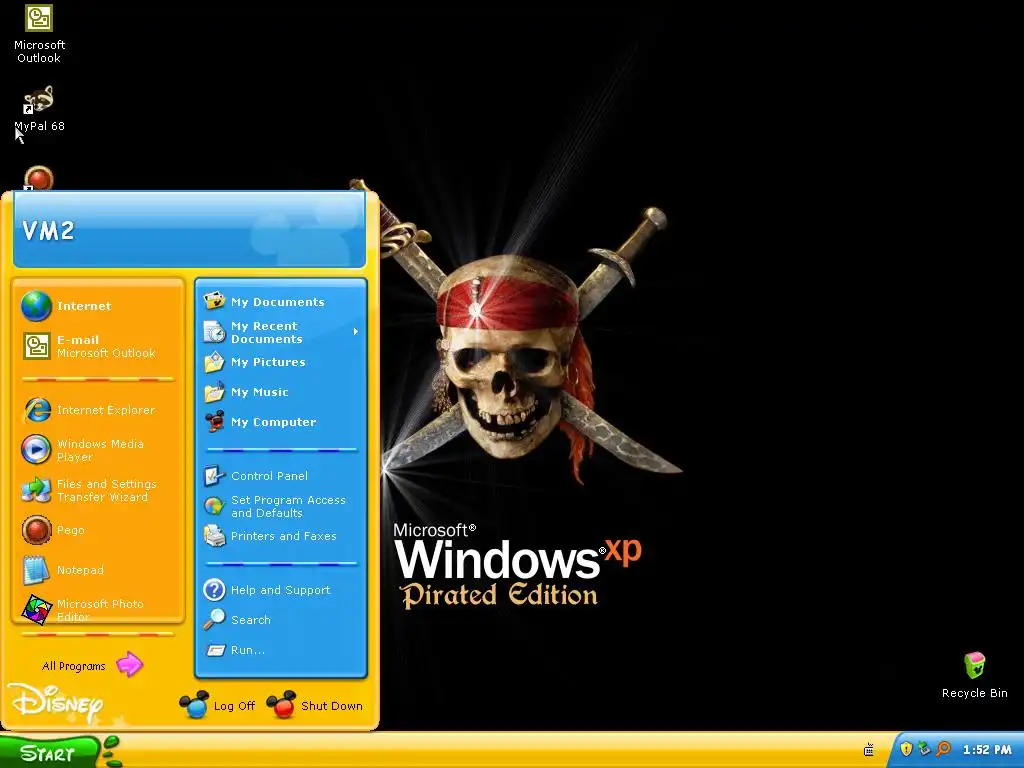
Task: Click the My Recent Documents icon
Action: [214, 332]
